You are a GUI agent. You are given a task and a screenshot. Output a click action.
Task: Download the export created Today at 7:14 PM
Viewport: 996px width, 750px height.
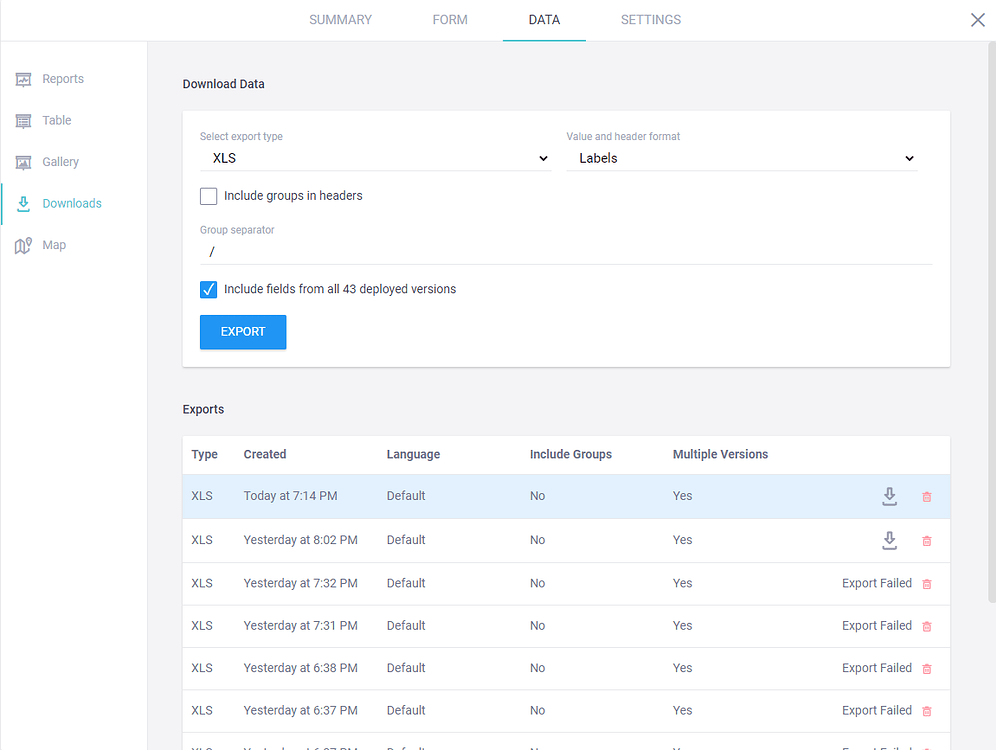pos(889,495)
